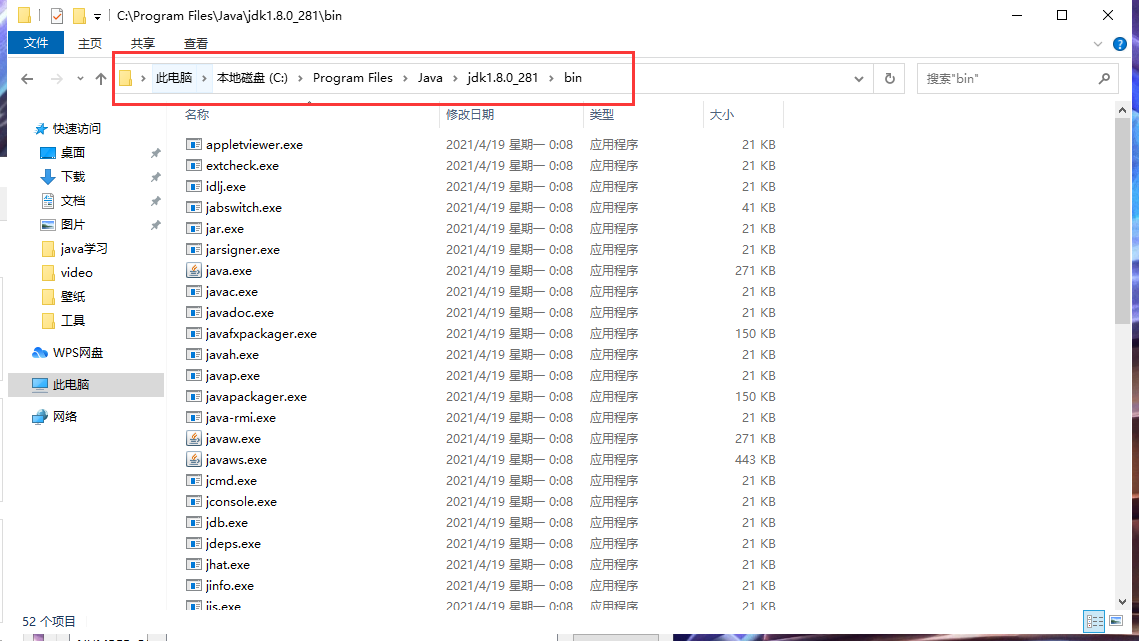Open the quick access toolbar customize dropdown
Image resolution: width=1139 pixels, height=641 pixels.
[97, 16]
